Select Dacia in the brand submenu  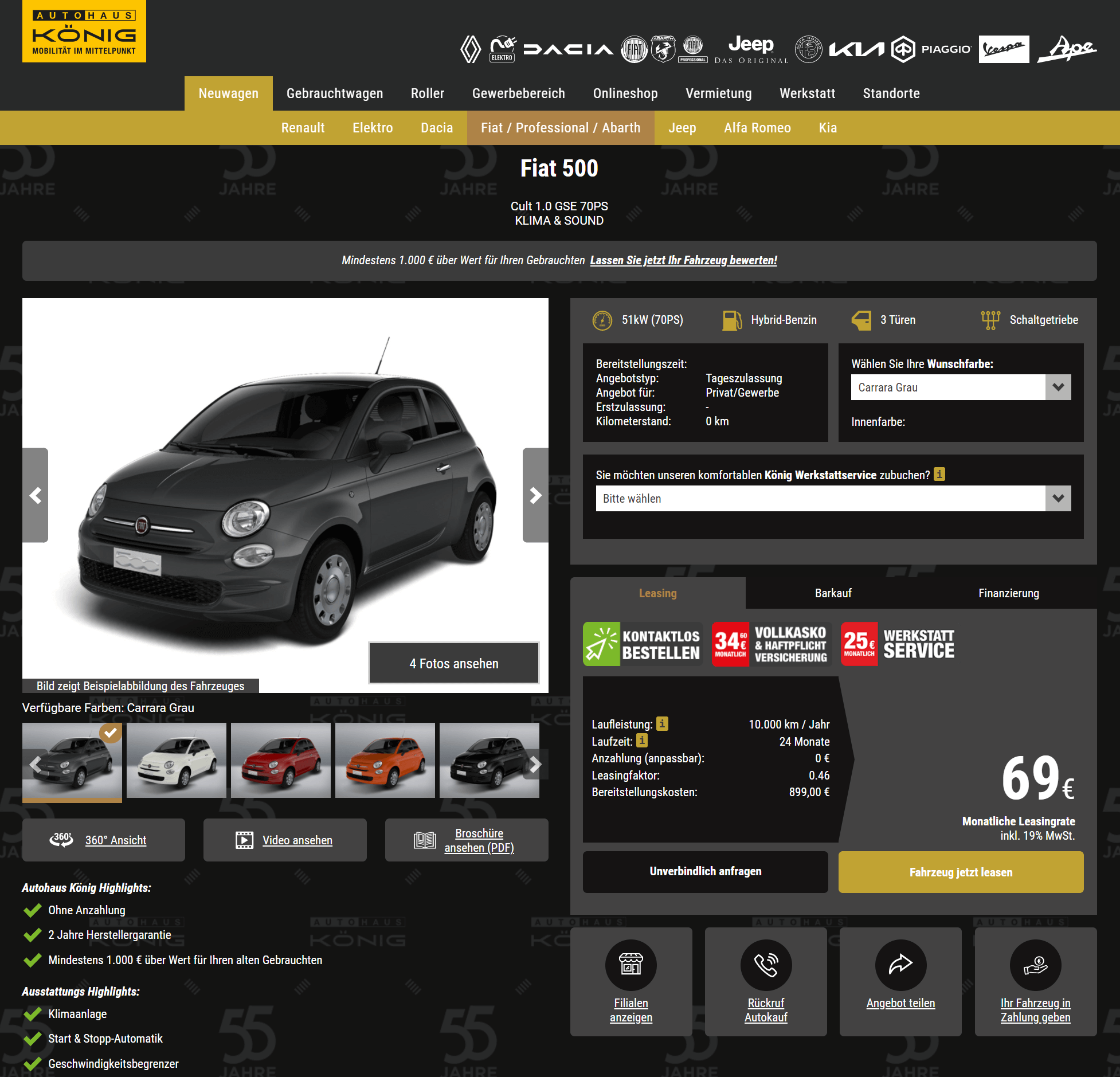(x=437, y=128)
